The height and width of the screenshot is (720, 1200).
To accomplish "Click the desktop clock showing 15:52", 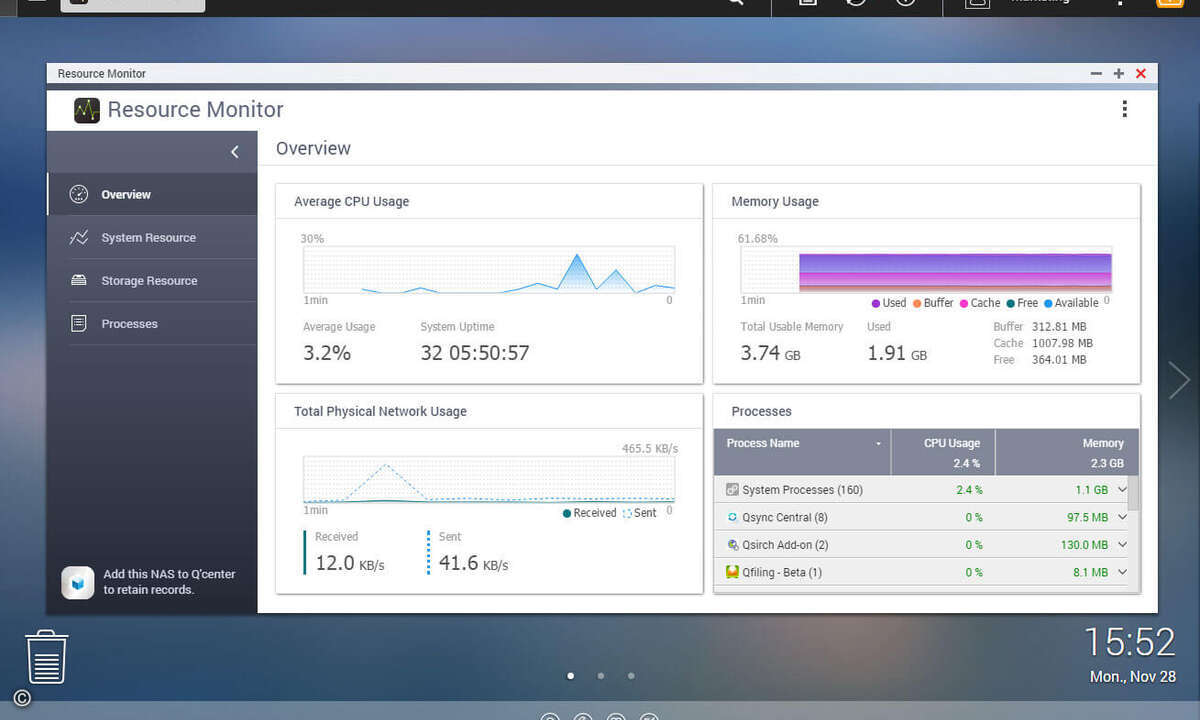I will pos(1130,642).
